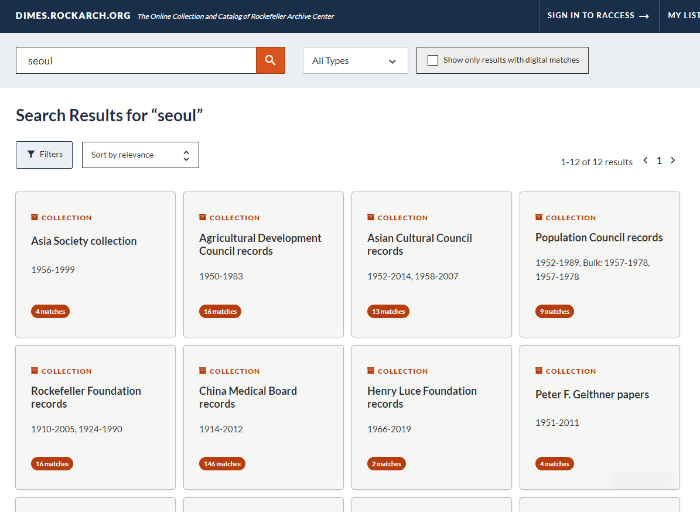
Task: Open China Medical Board records
Action: click(x=248, y=397)
